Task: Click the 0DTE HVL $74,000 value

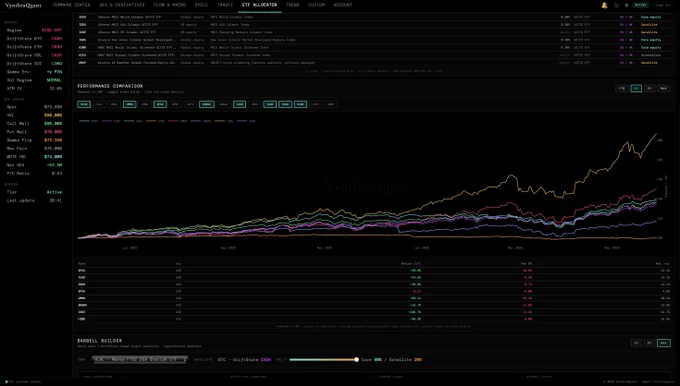Action: (53, 157)
